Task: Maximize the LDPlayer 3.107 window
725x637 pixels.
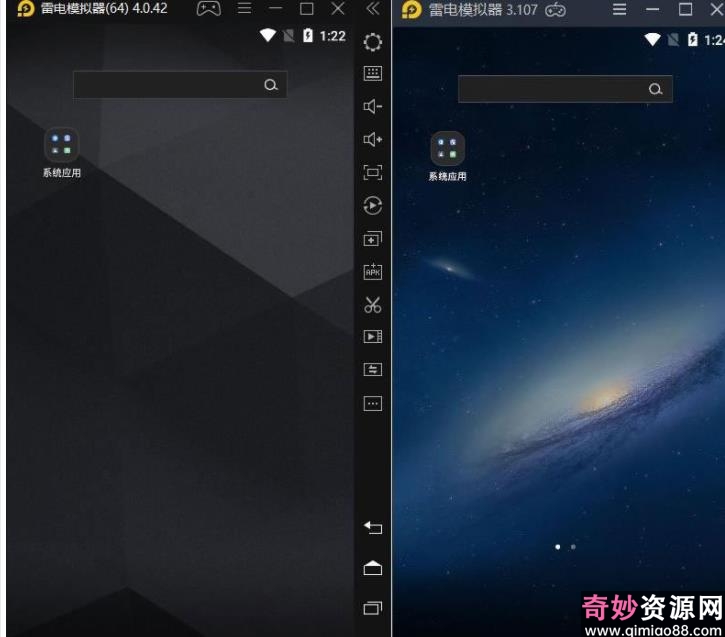Action: (685, 9)
